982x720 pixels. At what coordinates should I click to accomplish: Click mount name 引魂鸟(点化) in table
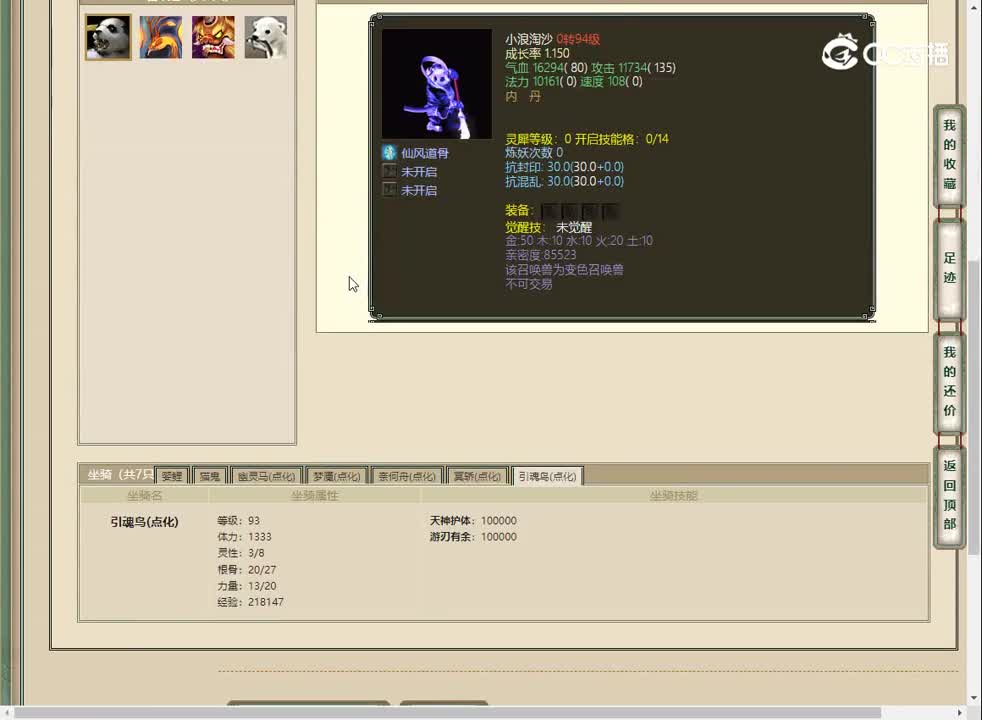click(x=144, y=522)
